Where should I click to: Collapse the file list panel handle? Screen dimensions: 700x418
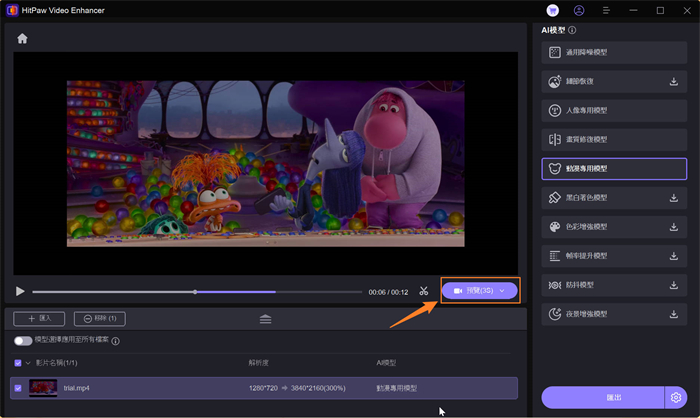click(265, 318)
